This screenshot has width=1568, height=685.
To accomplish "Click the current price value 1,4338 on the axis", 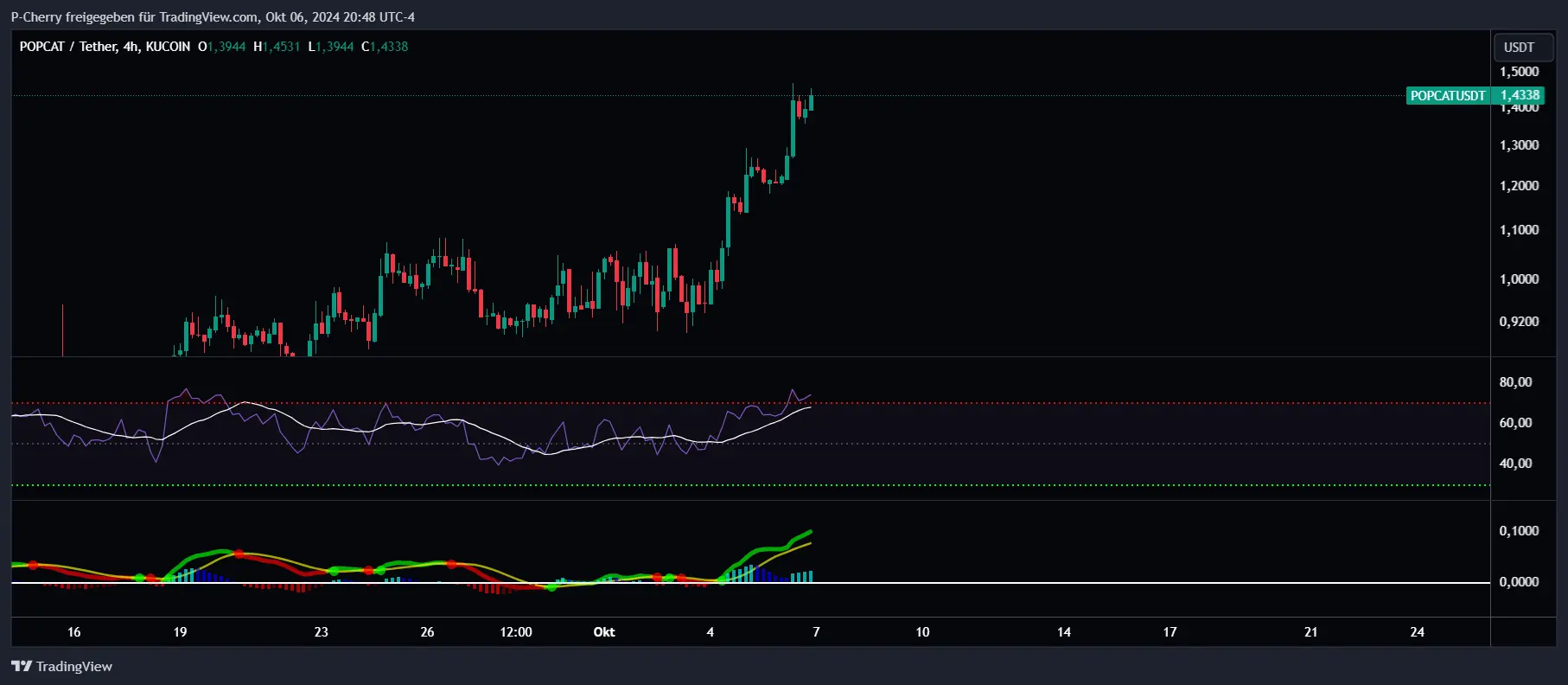I will [x=1519, y=95].
